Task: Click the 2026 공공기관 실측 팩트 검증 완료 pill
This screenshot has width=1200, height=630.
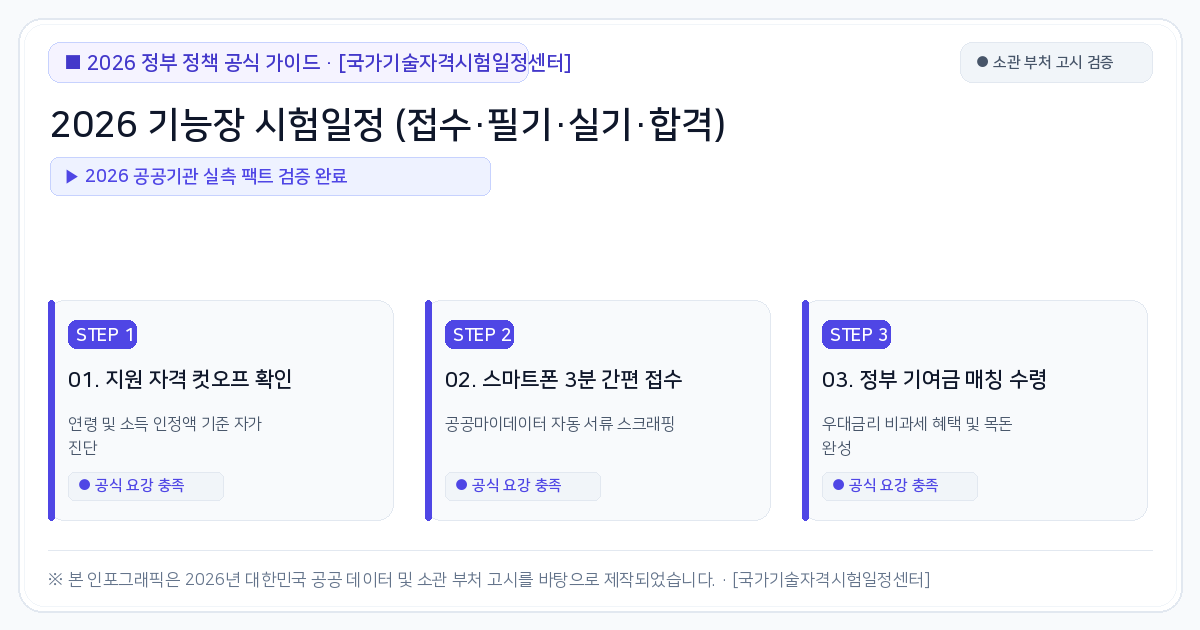Action: (270, 176)
